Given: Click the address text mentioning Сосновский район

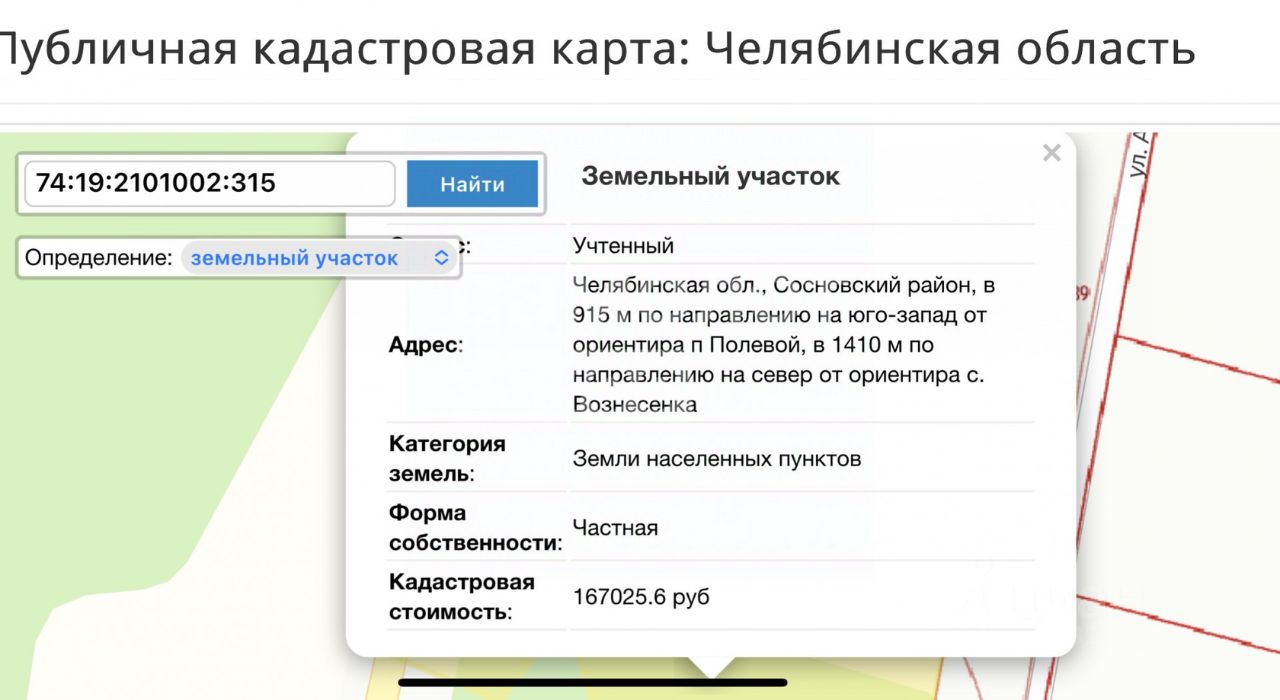Looking at the screenshot, I should (784, 345).
